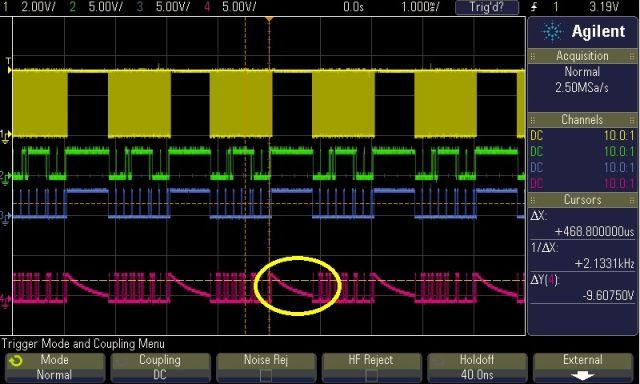Click the green DC 10.0:1 channel row
Image resolution: width=640 pixels, height=384 pixels.
(582, 151)
